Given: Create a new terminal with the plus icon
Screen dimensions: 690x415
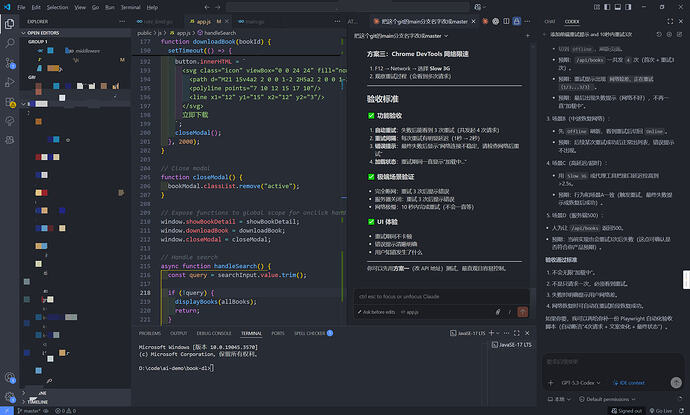Looking at the screenshot, I should (491, 333).
